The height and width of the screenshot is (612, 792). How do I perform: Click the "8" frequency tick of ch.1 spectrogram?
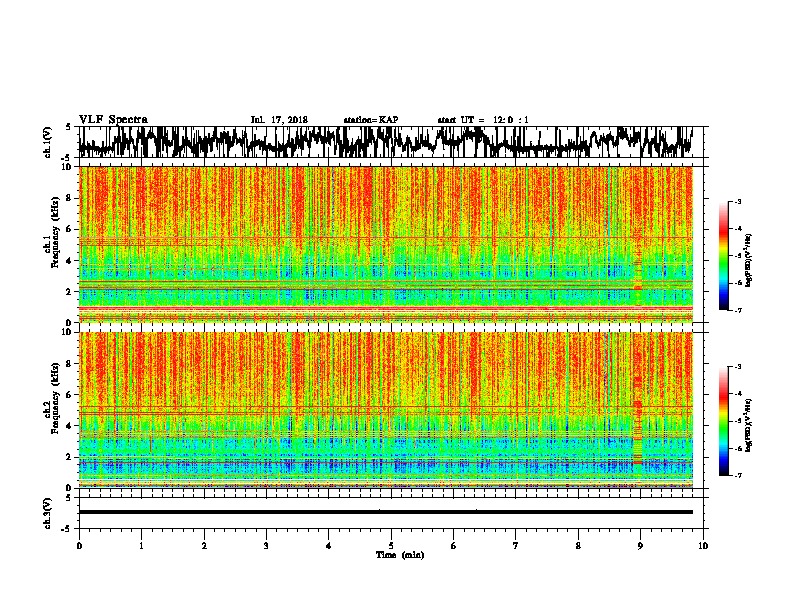tap(69, 198)
